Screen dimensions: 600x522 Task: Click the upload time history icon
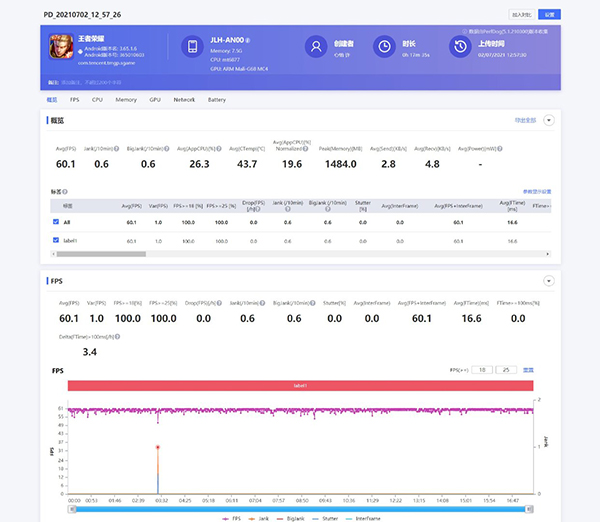click(459, 47)
